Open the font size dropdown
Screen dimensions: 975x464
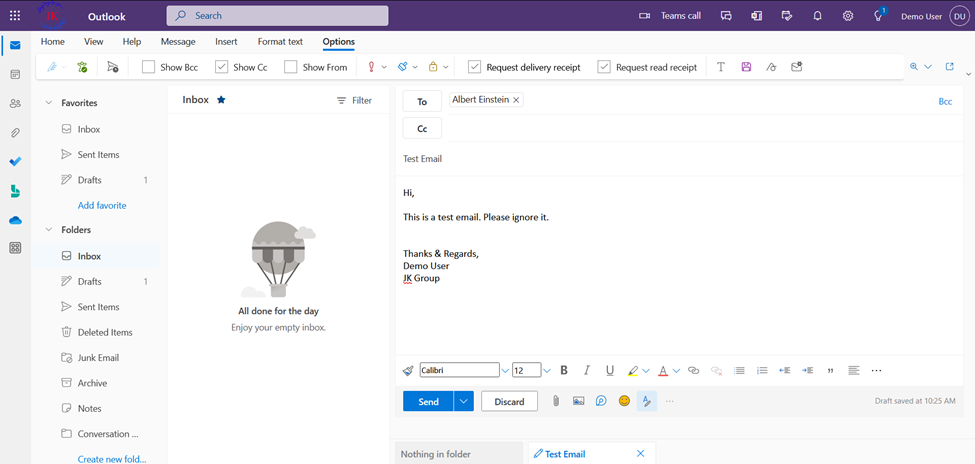click(547, 371)
